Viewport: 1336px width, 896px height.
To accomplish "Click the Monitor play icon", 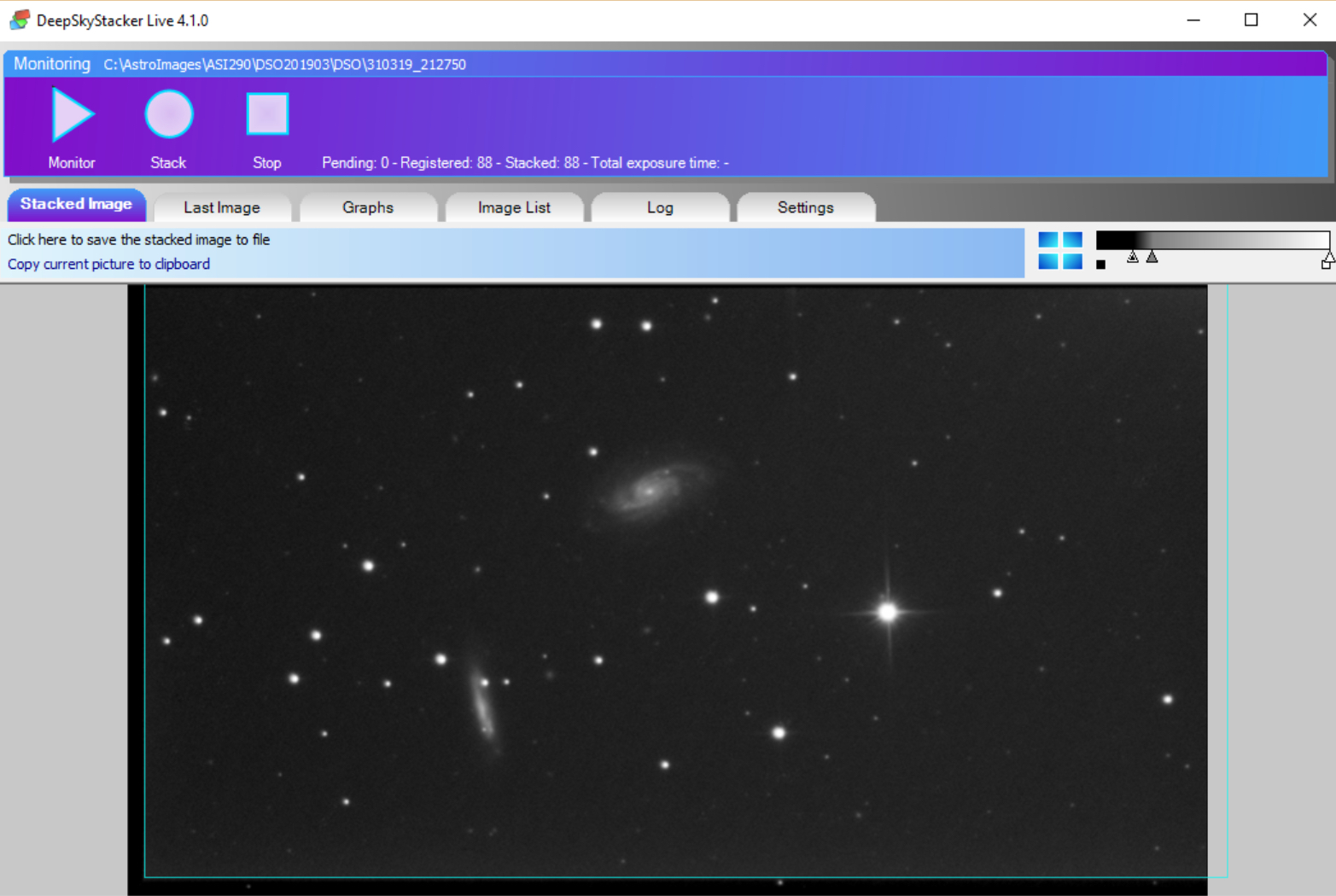I will pyautogui.click(x=73, y=114).
